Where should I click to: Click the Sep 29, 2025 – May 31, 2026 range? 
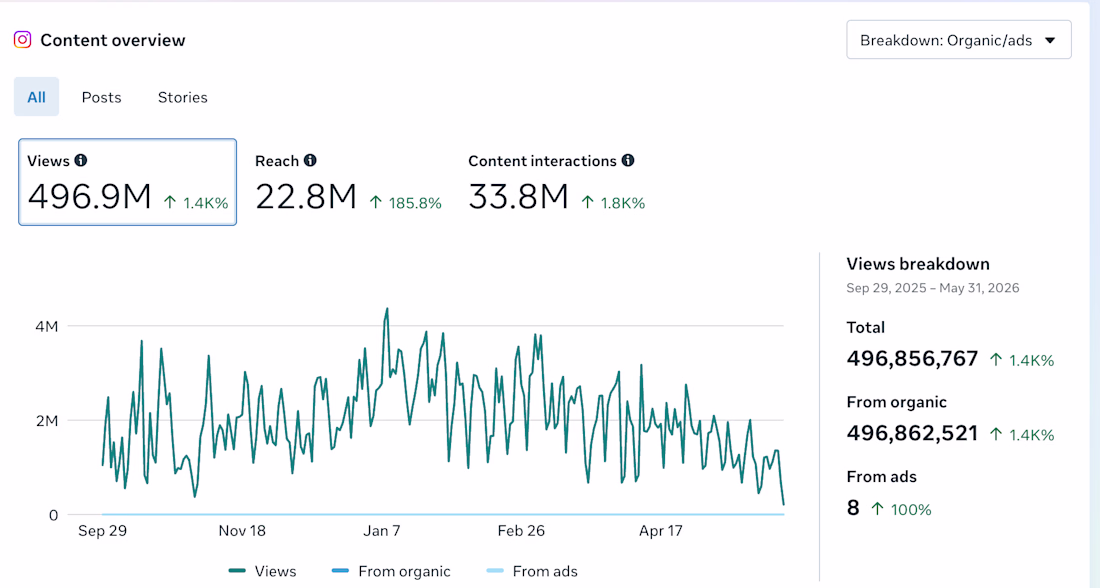click(932, 288)
